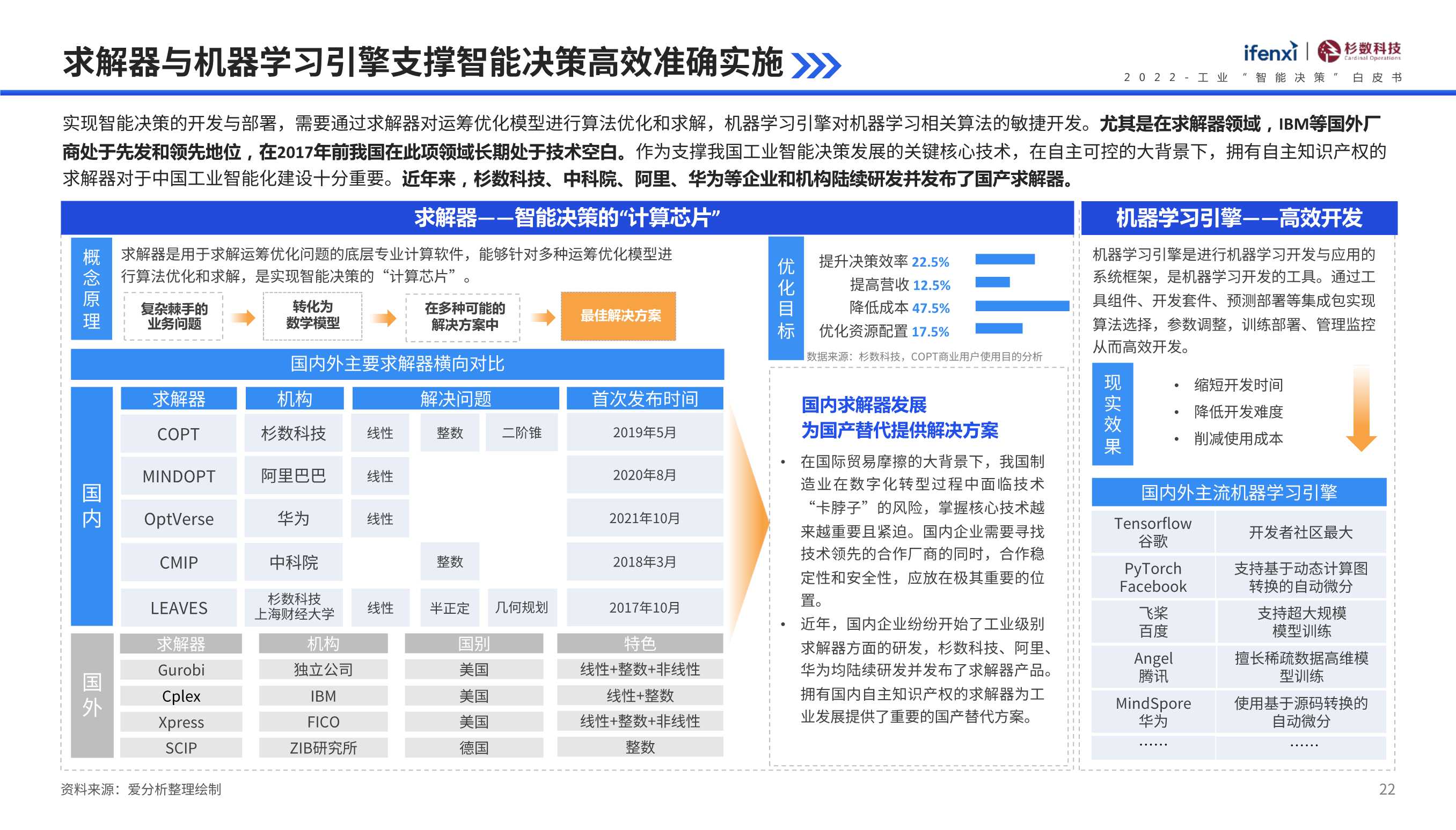
Task: Click the CMIP solver cell
Action: pos(178,563)
